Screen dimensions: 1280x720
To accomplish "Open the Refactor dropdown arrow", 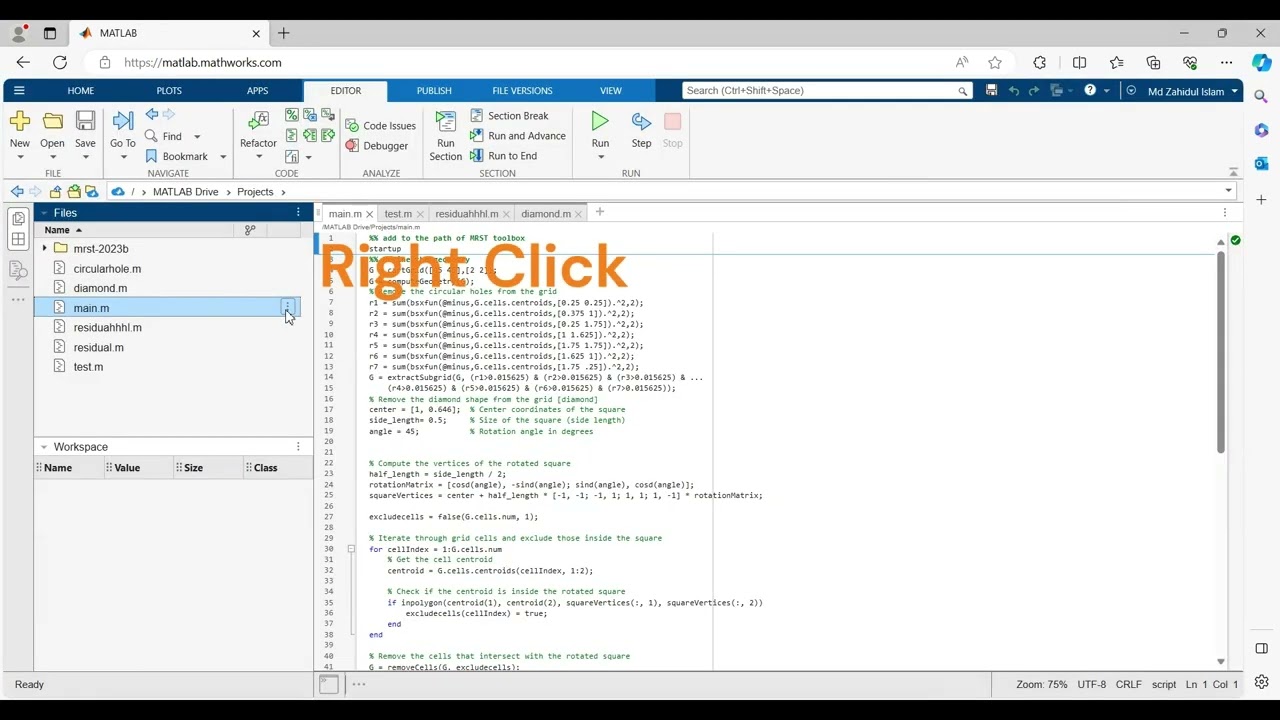I will [258, 157].
